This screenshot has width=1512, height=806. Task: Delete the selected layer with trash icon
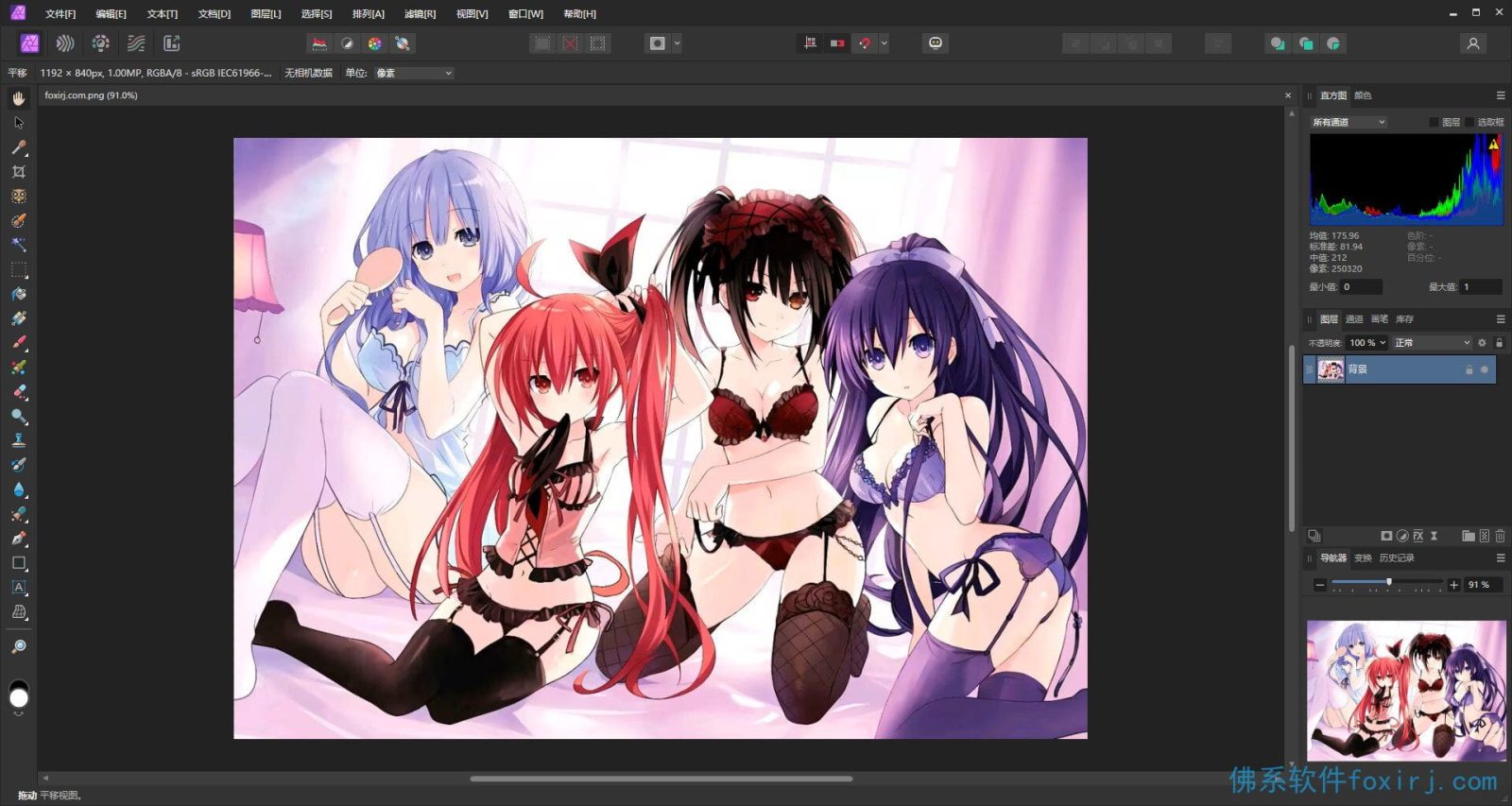click(1500, 536)
